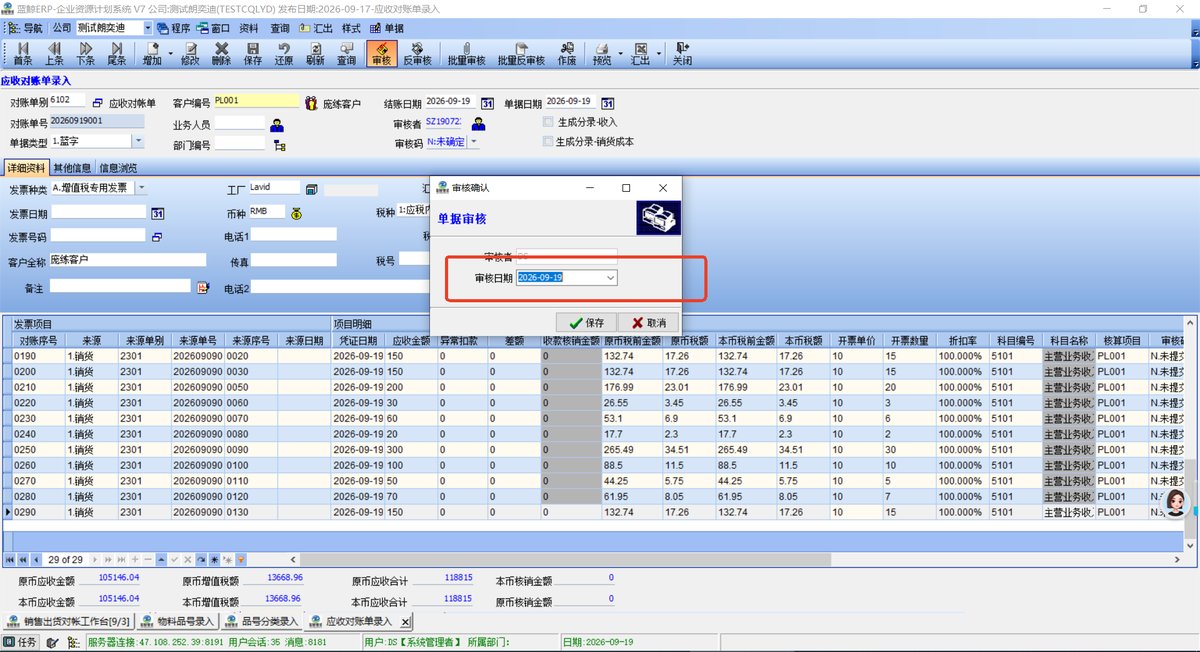Click the 反审核 toolbar icon
Screen dimensions: 1200x652
click(x=417, y=53)
